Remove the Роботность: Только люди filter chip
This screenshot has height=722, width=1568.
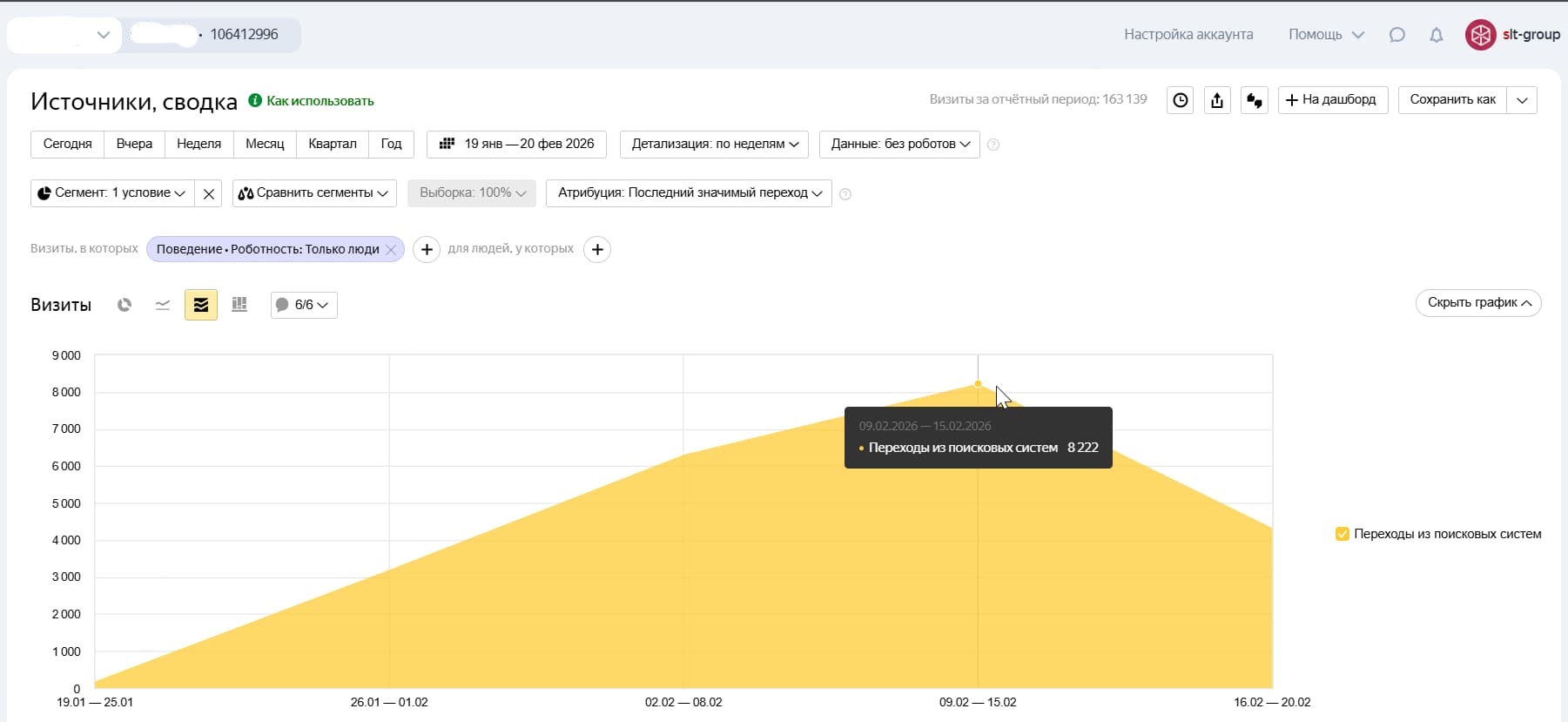pos(391,250)
